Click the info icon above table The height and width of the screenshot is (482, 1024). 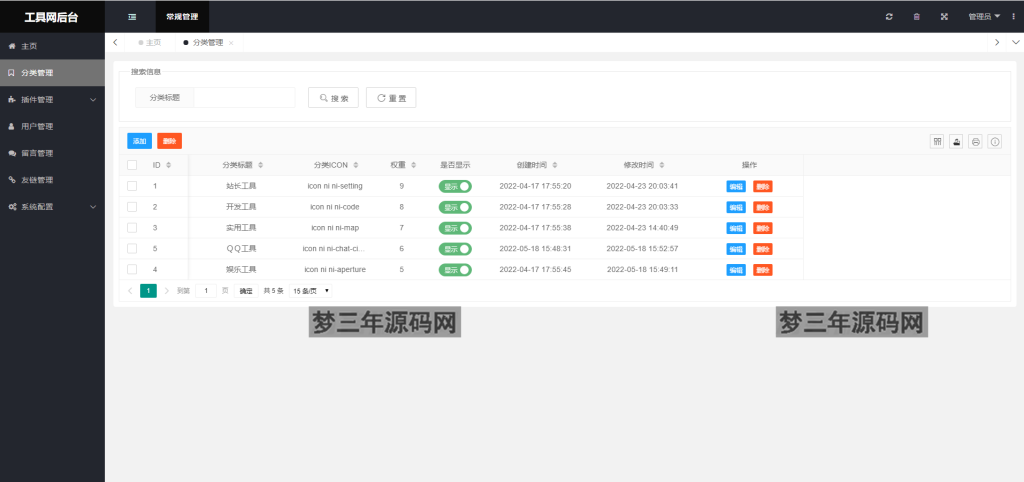[x=995, y=141]
